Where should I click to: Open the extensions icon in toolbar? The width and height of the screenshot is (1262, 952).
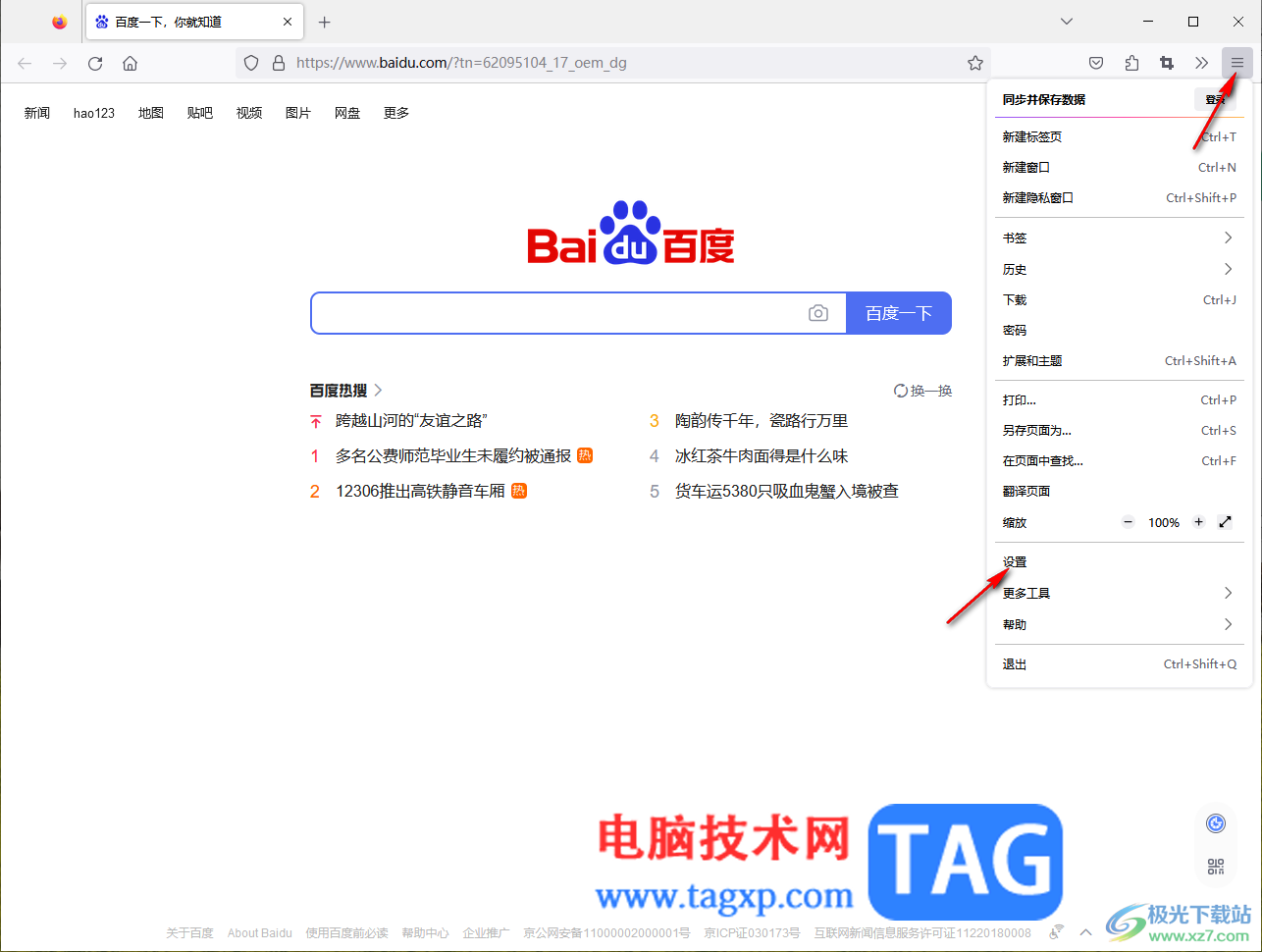pyautogui.click(x=1131, y=62)
